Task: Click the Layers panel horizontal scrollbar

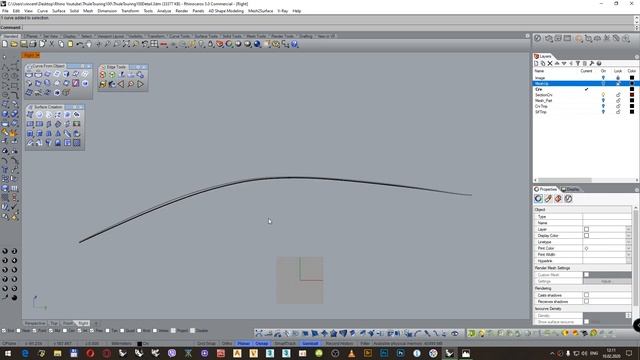Action: [x=565, y=180]
